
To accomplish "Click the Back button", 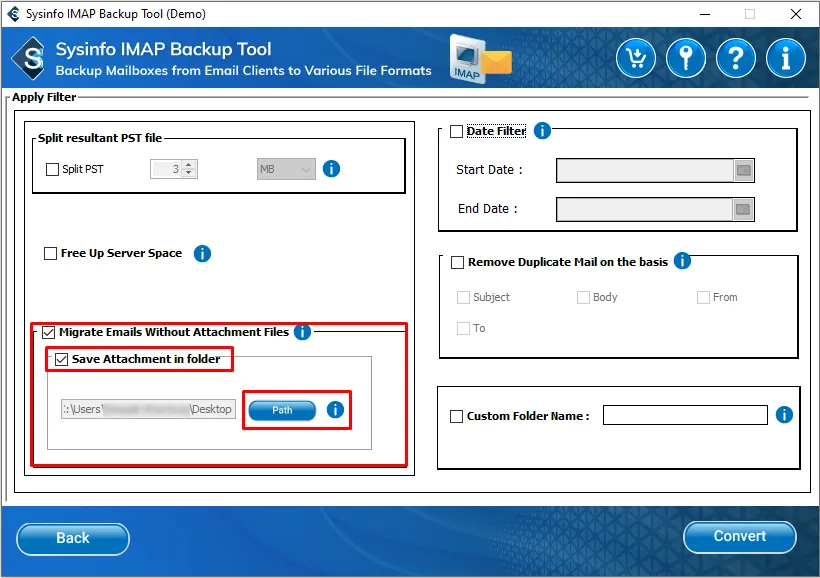I will [73, 538].
